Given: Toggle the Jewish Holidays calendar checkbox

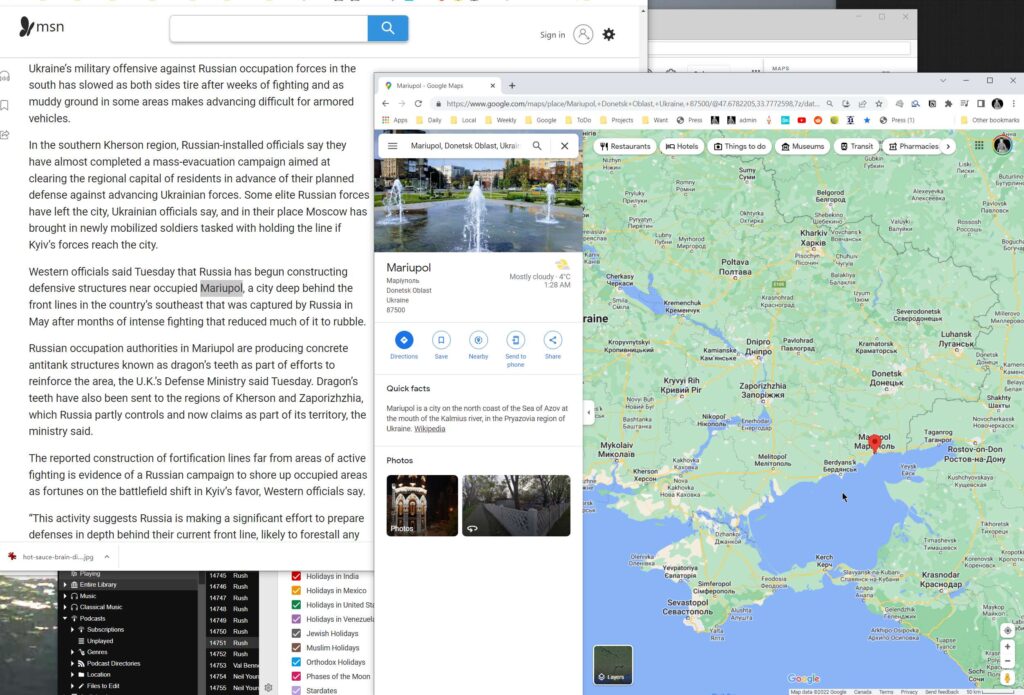Looking at the screenshot, I should (x=296, y=634).
